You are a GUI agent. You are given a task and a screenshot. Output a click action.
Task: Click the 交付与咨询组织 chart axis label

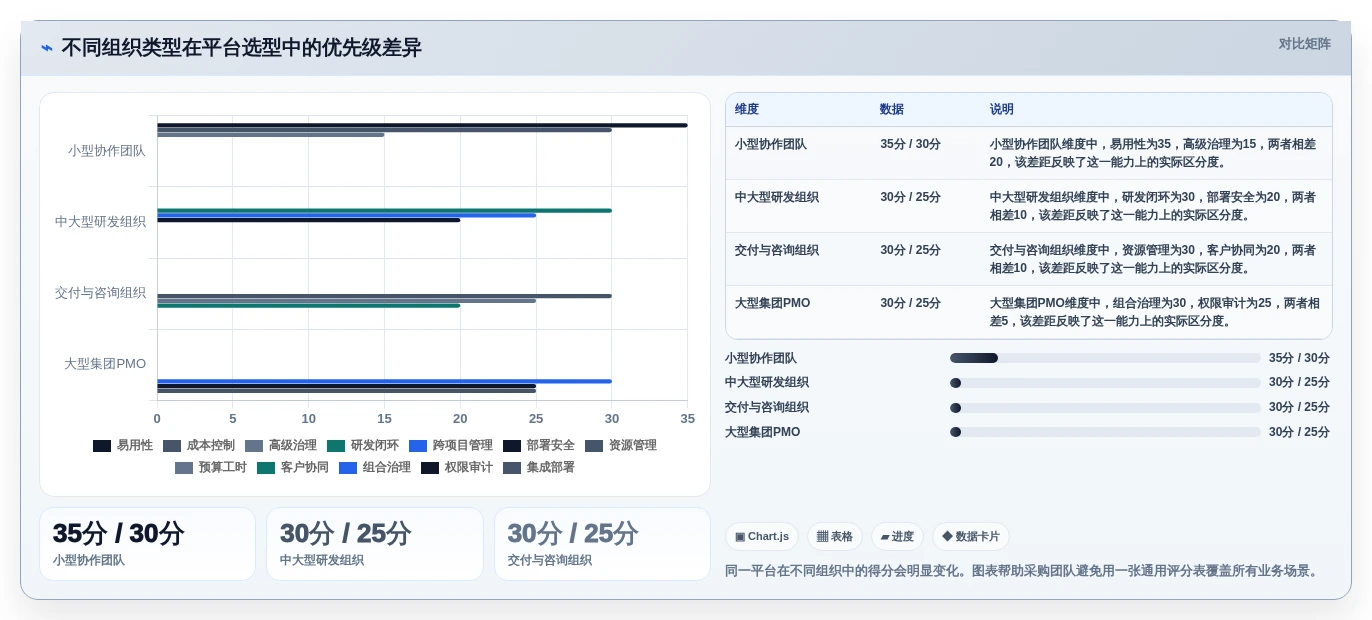pyautogui.click(x=100, y=293)
